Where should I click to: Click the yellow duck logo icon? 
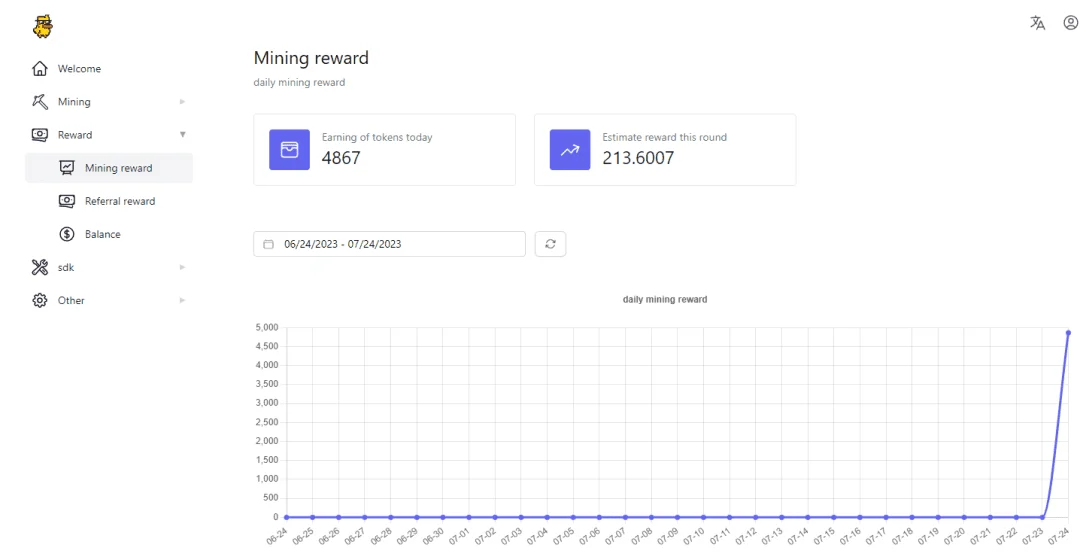[43, 26]
